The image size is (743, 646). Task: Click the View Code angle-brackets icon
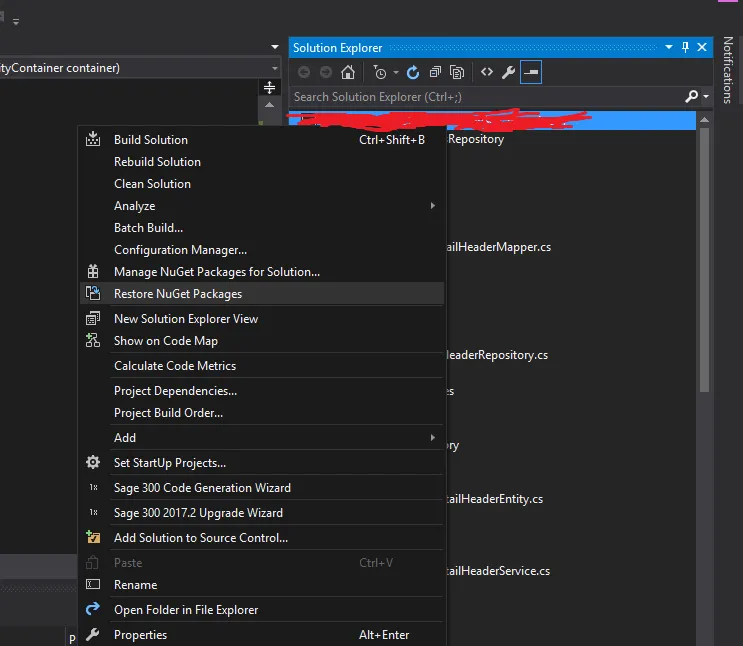coord(487,72)
